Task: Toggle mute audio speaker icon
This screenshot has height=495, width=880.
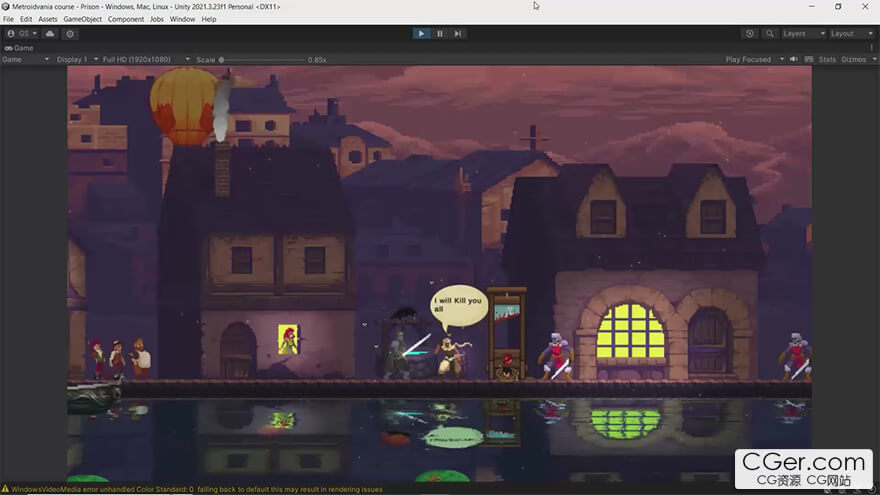Action: tap(794, 59)
